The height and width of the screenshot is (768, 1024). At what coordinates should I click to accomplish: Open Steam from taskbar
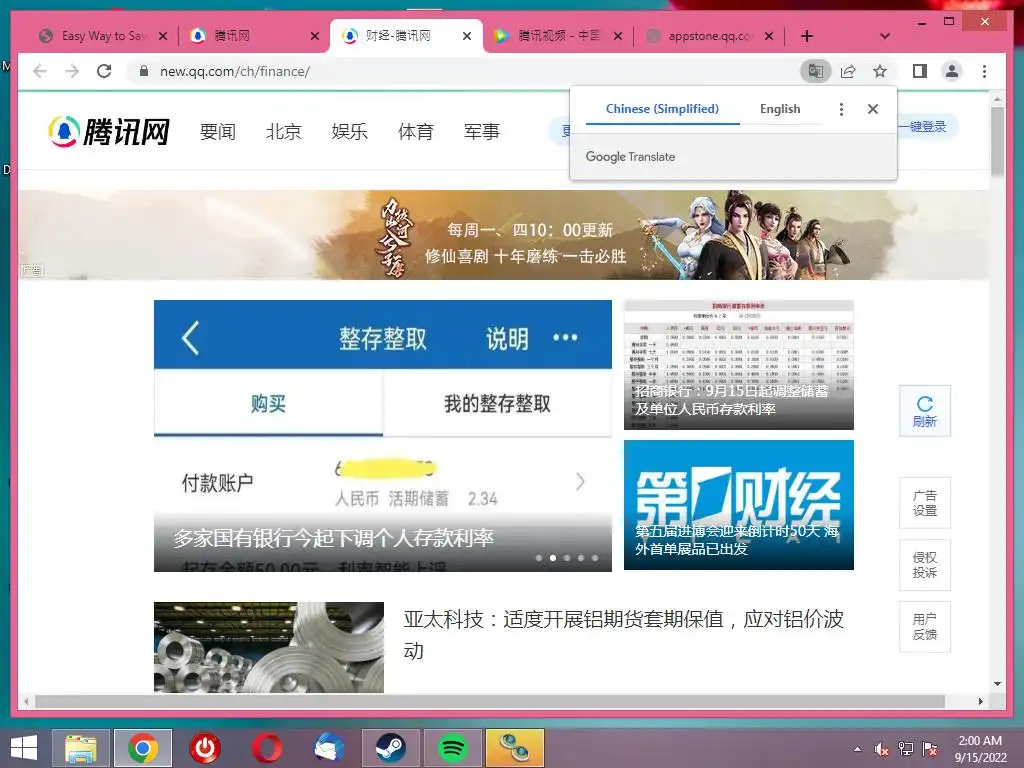coord(391,748)
